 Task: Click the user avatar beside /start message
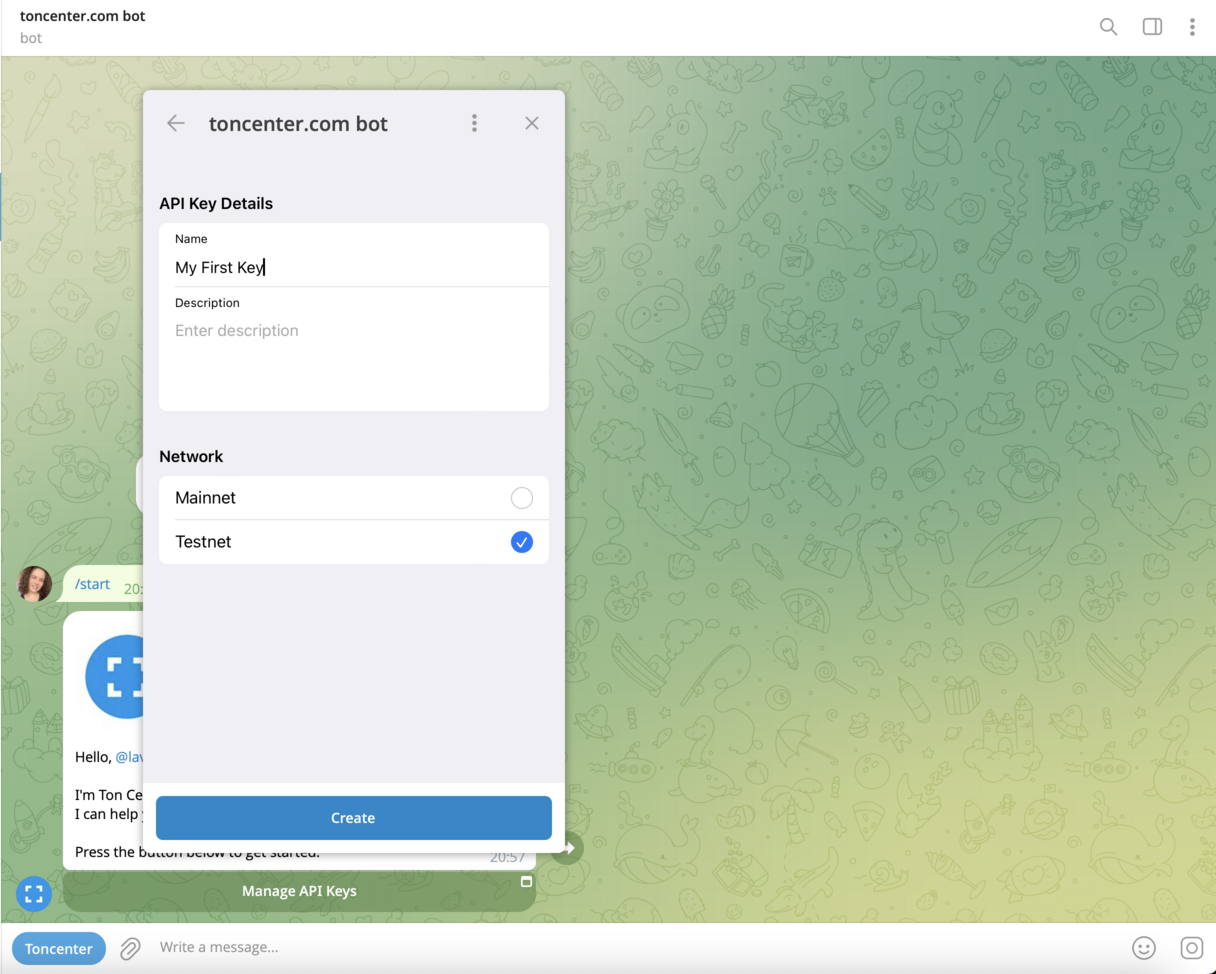(35, 584)
